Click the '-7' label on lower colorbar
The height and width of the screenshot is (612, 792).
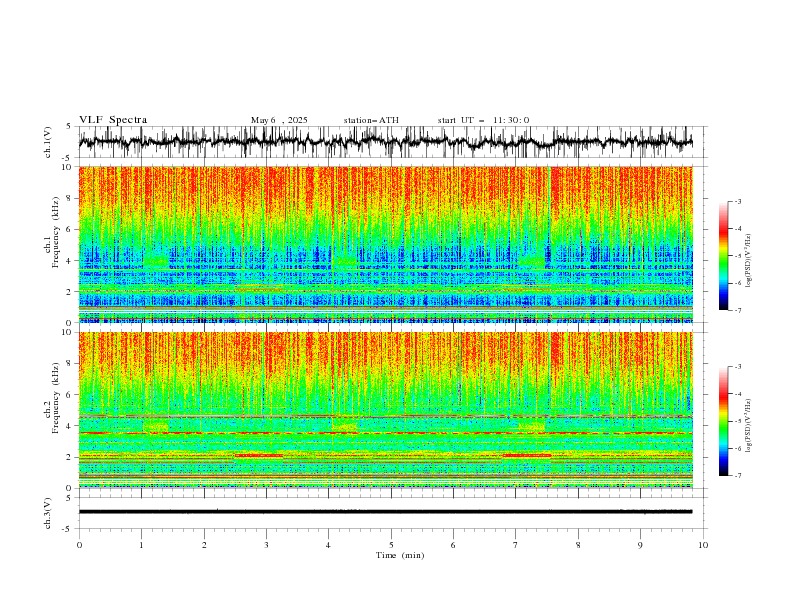tap(737, 476)
